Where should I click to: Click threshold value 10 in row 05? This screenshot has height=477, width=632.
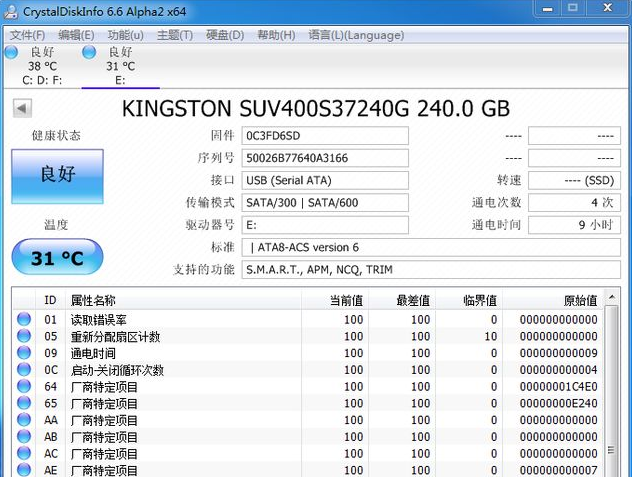491,336
